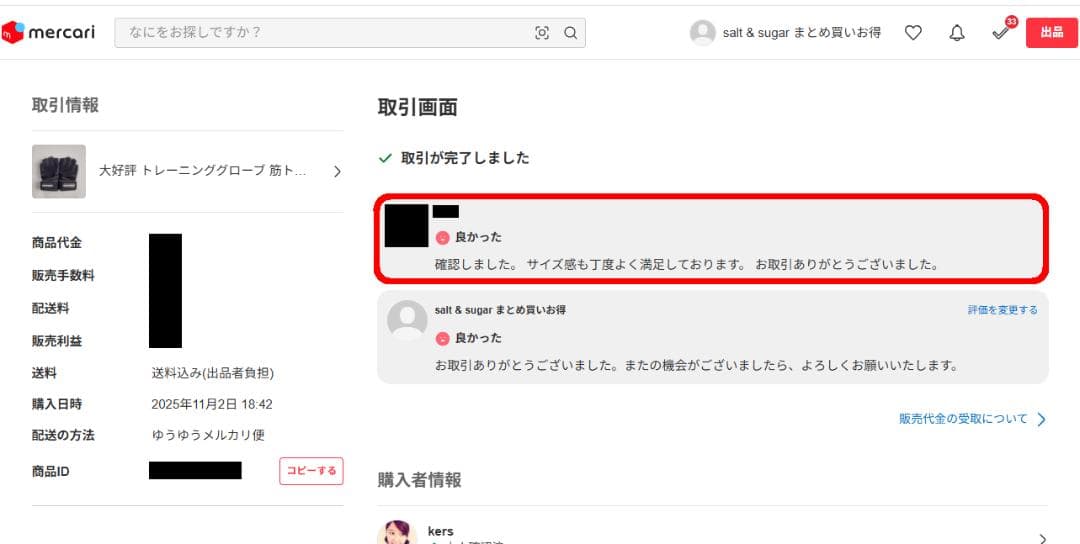Open buyer name kers
1080x544 pixels.
tap(440, 532)
